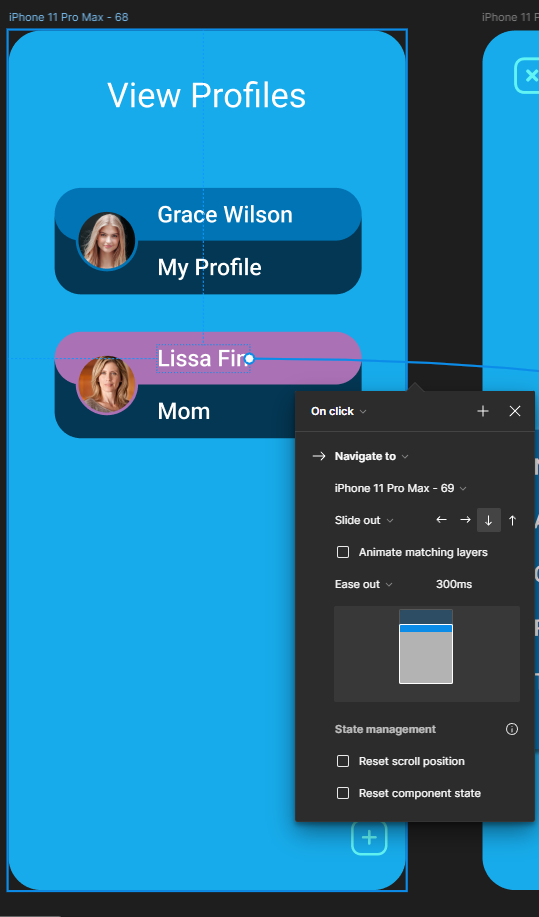
Task: Select the View Profiles heading text
Action: click(206, 95)
